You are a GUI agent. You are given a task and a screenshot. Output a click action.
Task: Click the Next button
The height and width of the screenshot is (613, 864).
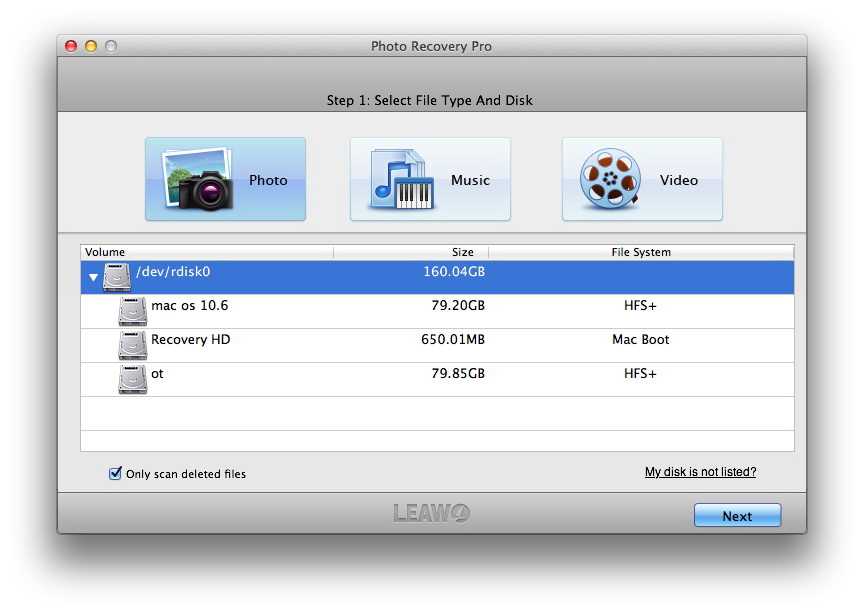click(x=737, y=515)
